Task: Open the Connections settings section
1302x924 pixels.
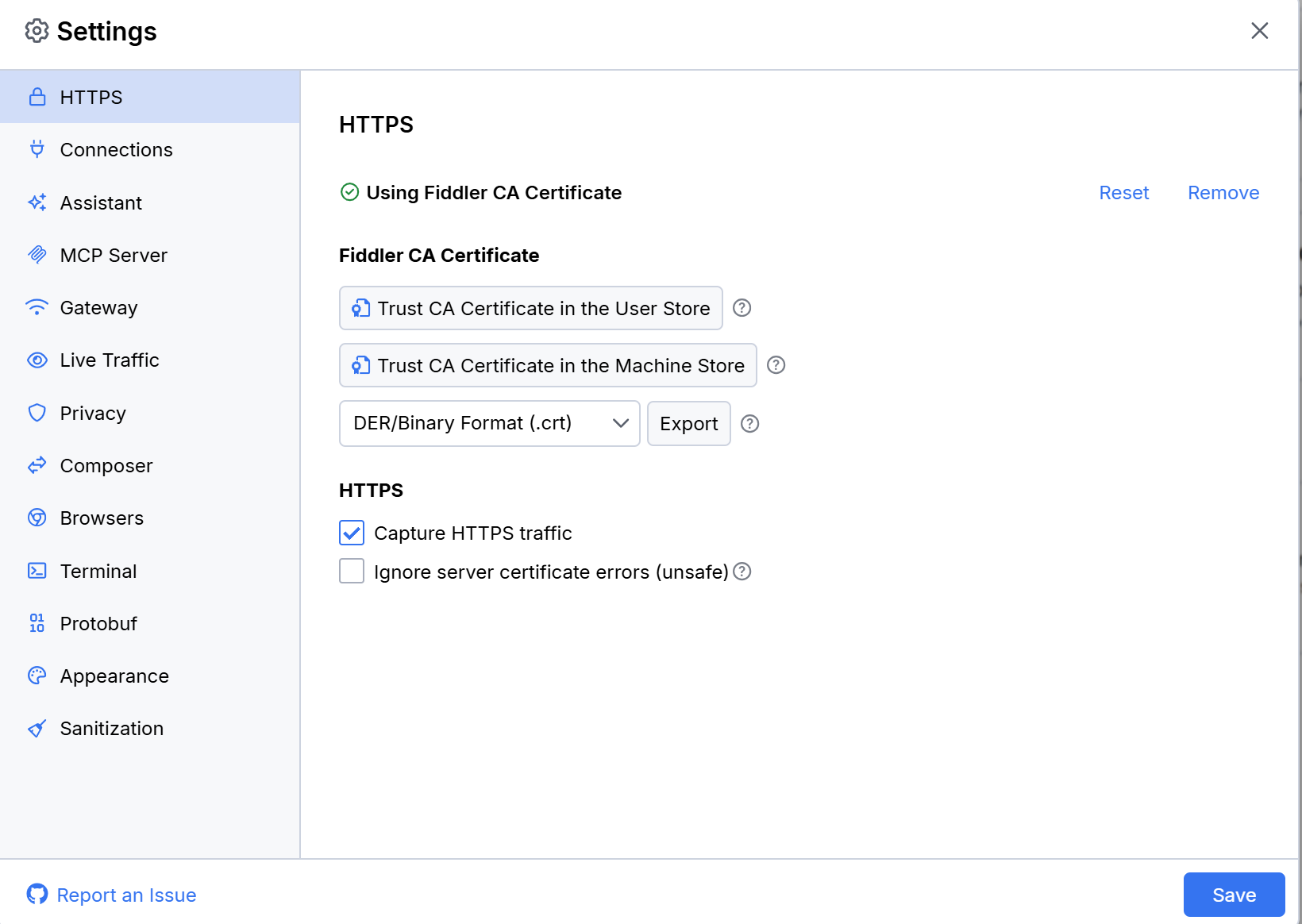Action: coord(150,149)
